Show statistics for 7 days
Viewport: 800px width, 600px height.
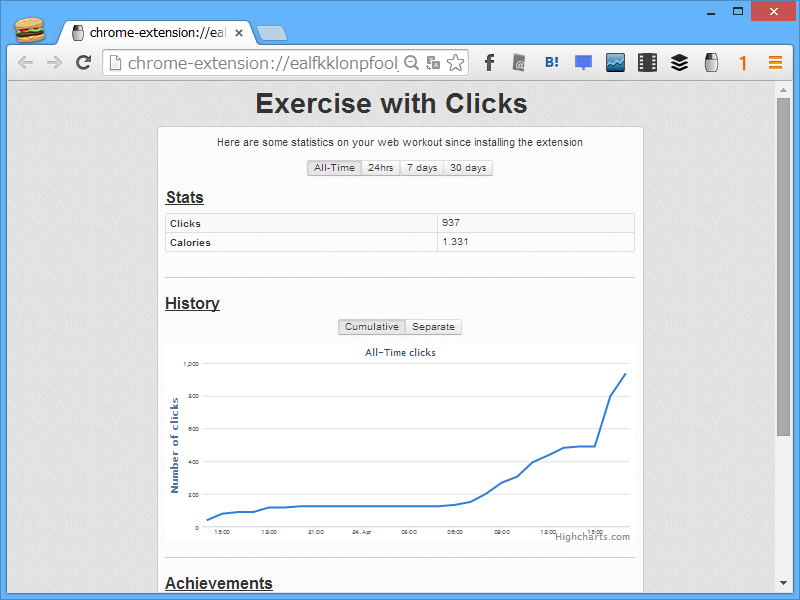422,168
